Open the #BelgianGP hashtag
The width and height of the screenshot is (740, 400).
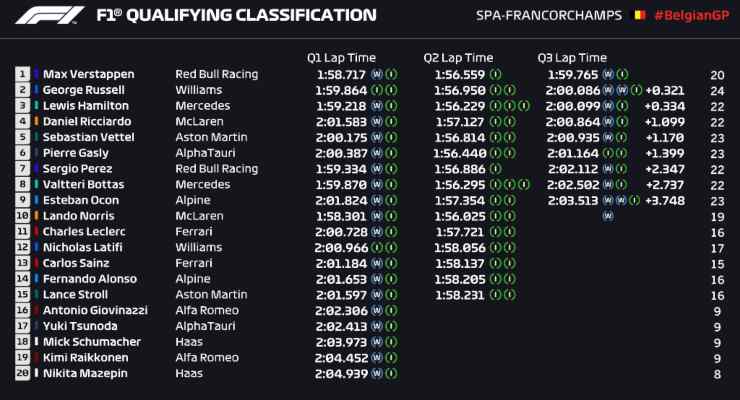(691, 16)
